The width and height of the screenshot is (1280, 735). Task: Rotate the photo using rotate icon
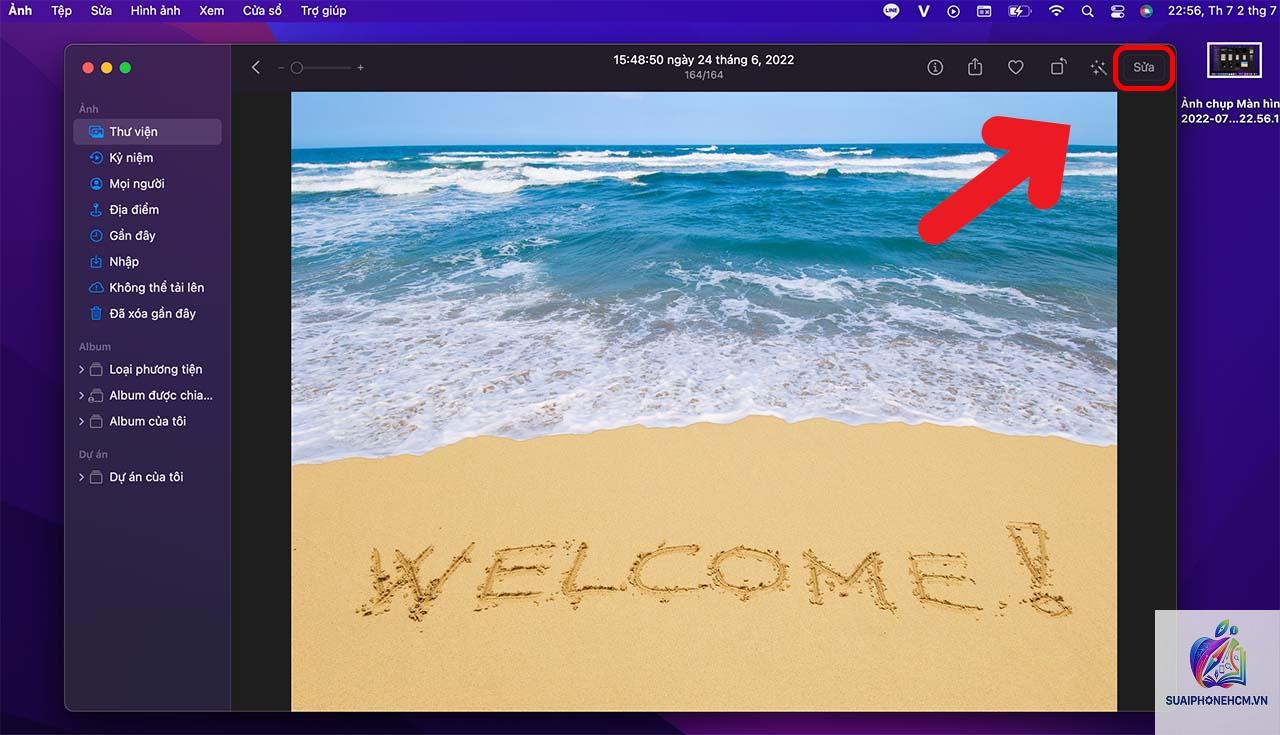[1057, 67]
